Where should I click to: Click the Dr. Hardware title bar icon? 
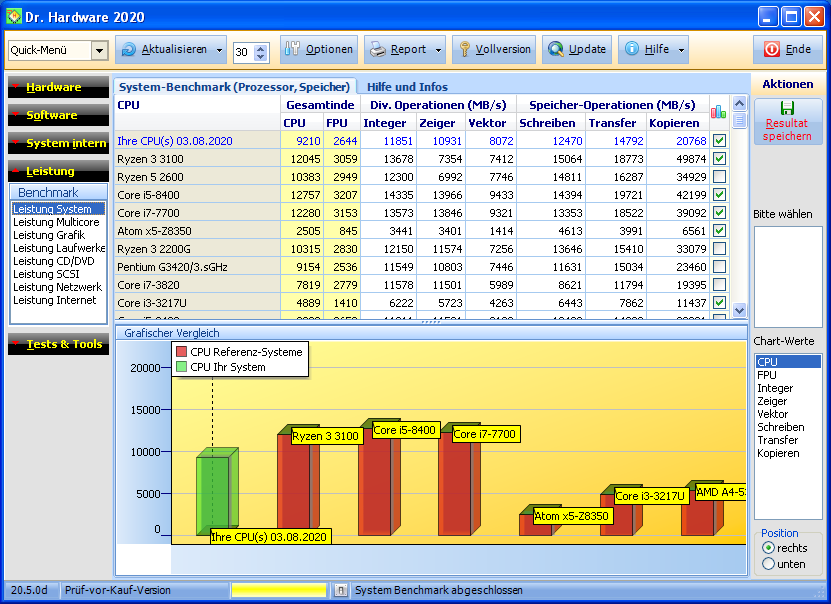click(x=14, y=16)
